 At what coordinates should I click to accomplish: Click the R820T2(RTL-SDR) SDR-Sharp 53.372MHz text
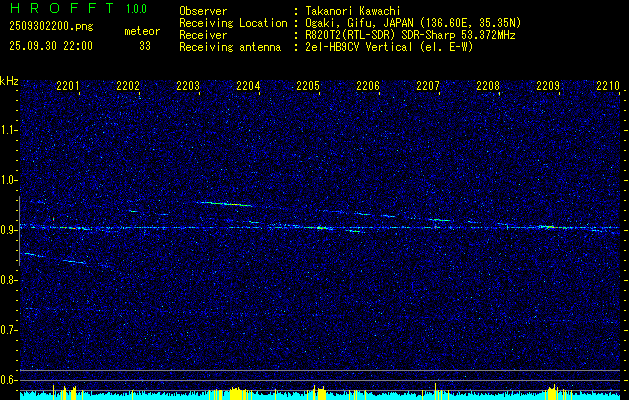(x=410, y=35)
